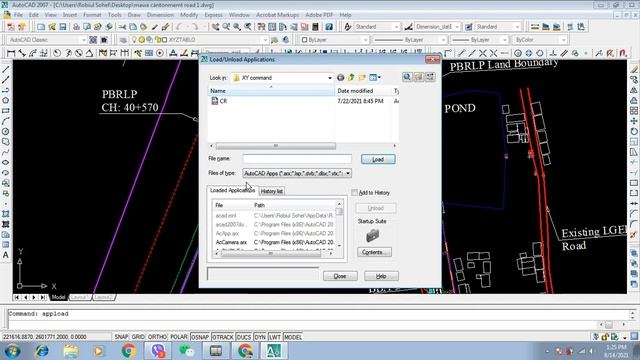Screen dimensions: 640x360
Task: Click the Match Properties brush icon
Action: [165, 27]
